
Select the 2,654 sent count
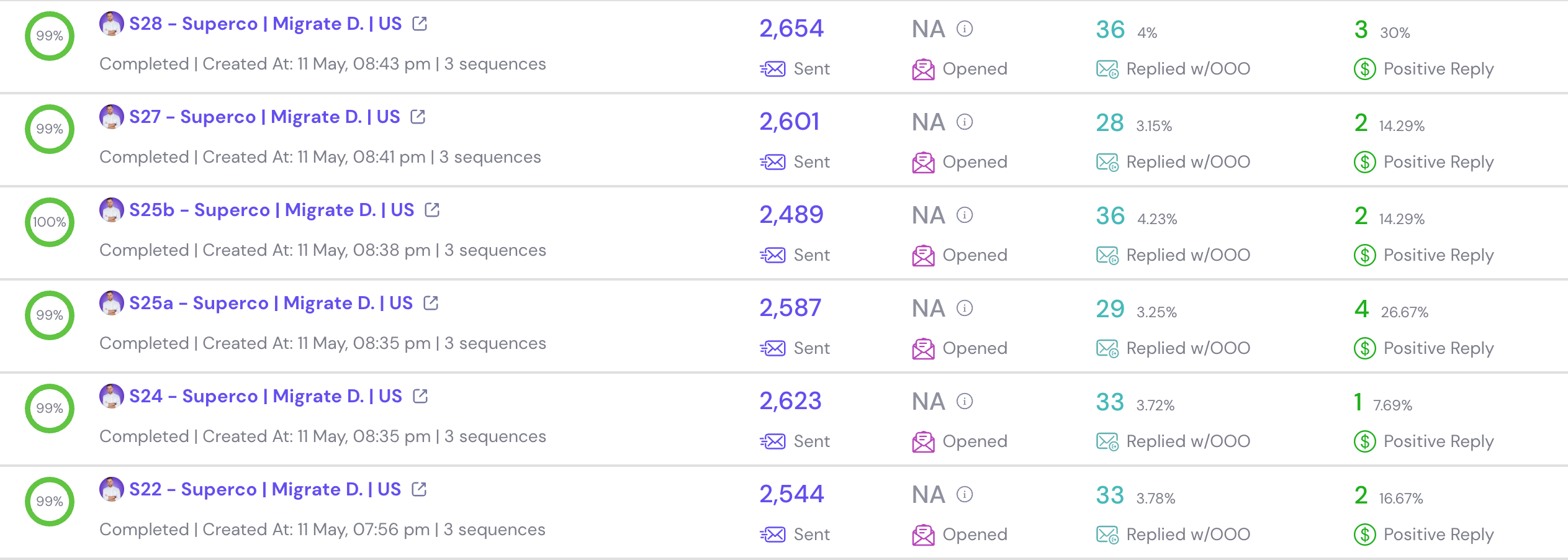(x=791, y=29)
